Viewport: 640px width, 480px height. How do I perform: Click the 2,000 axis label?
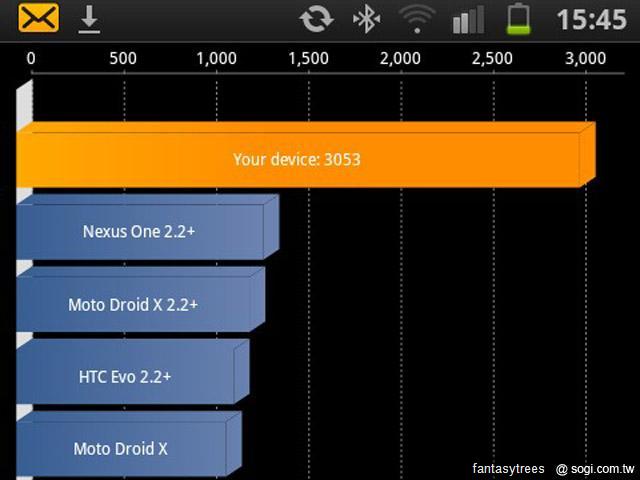click(x=400, y=59)
